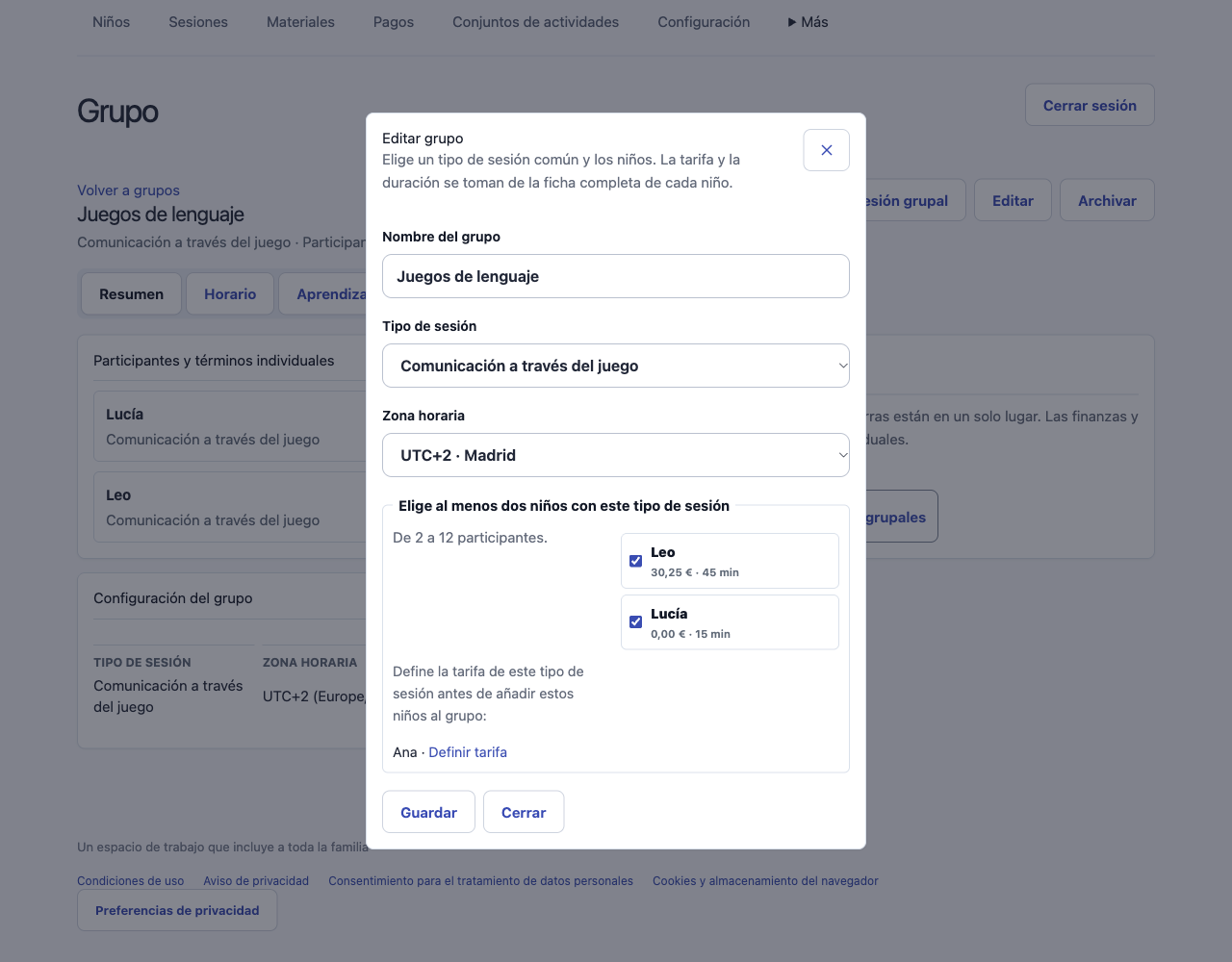This screenshot has width=1232, height=962.
Task: Open the Materiales menu item
Action: [300, 22]
